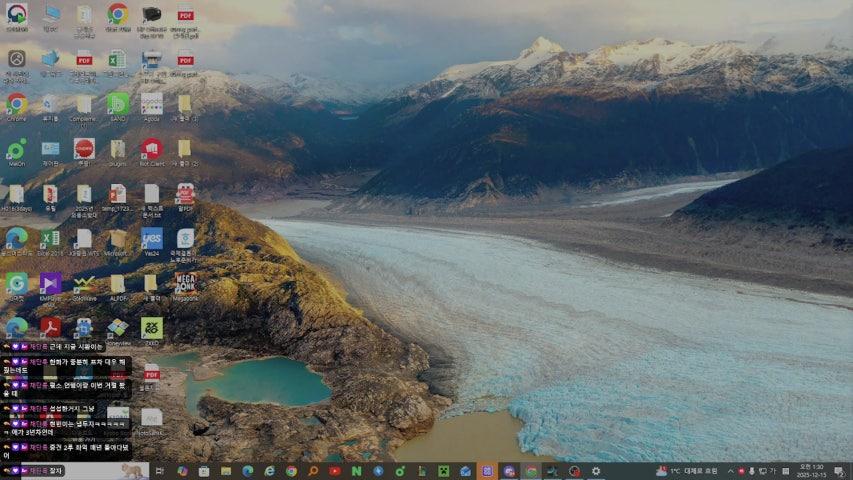Open the MelOn music app shortcut
The width and height of the screenshot is (853, 480).
17,149
